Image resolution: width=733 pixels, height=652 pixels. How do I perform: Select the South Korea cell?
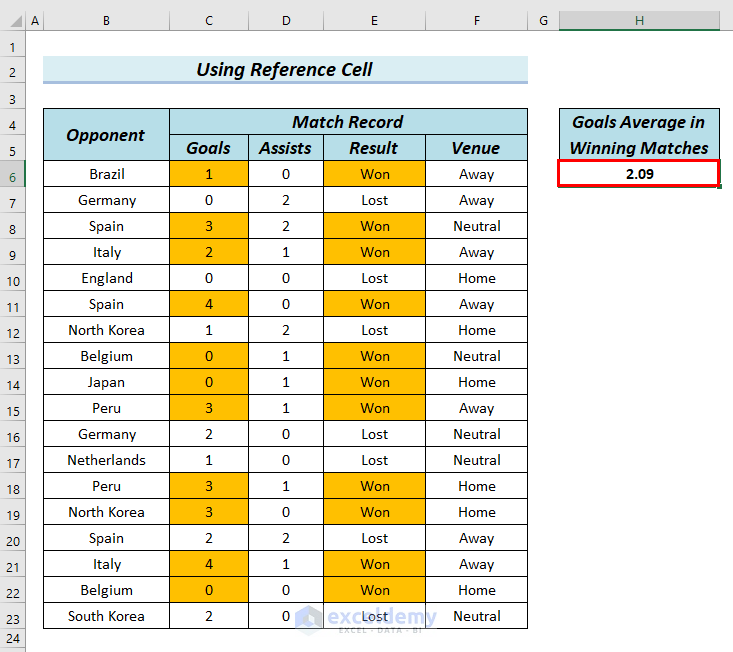(106, 616)
